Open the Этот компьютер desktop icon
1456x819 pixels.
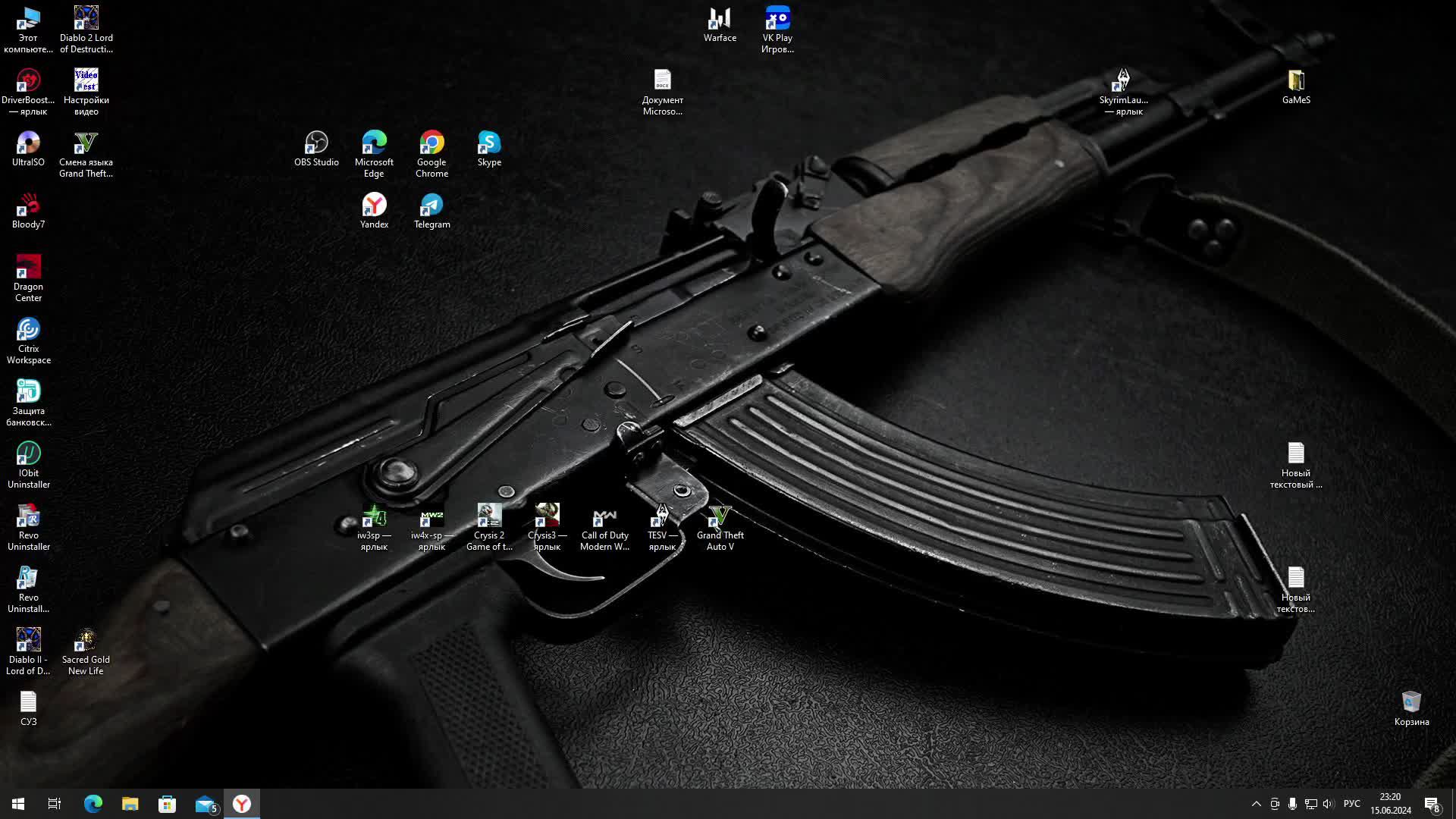coord(28,30)
